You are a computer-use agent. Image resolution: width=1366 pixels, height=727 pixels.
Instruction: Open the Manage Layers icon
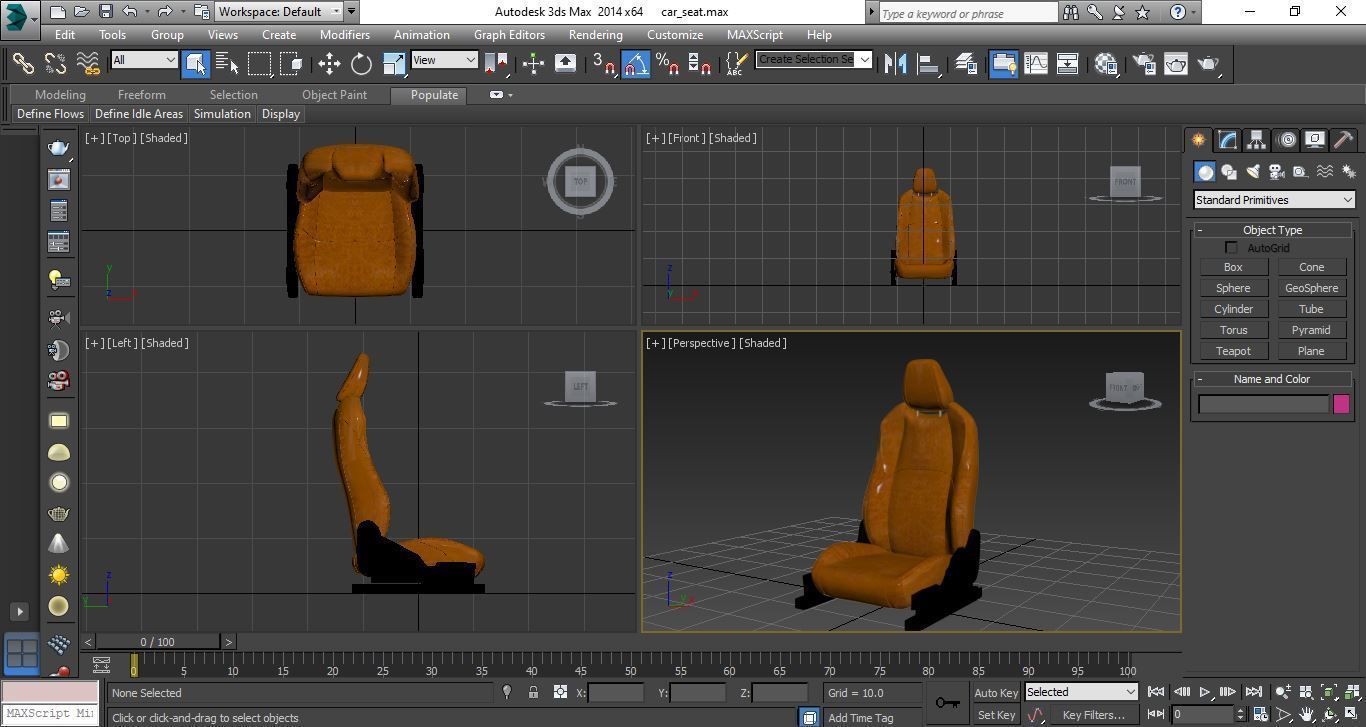pyautogui.click(x=966, y=63)
